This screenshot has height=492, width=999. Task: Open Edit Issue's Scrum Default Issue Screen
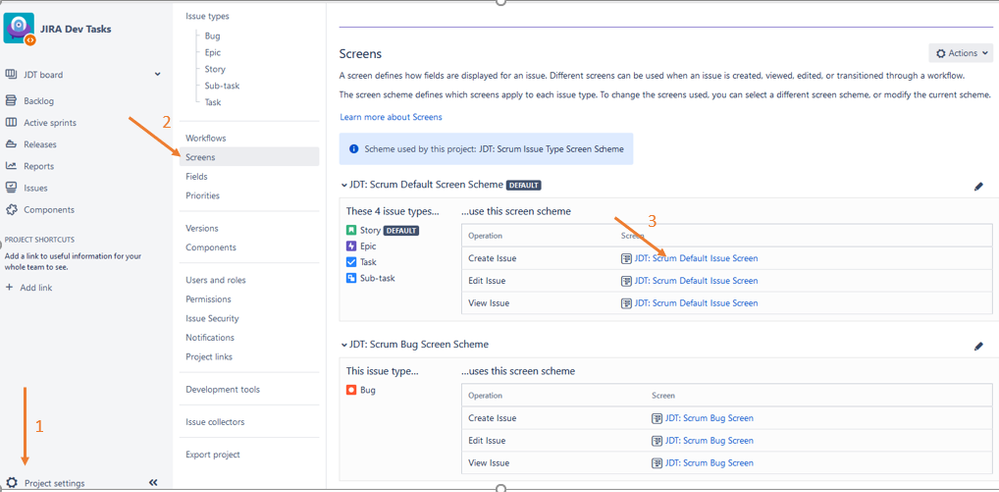696,280
